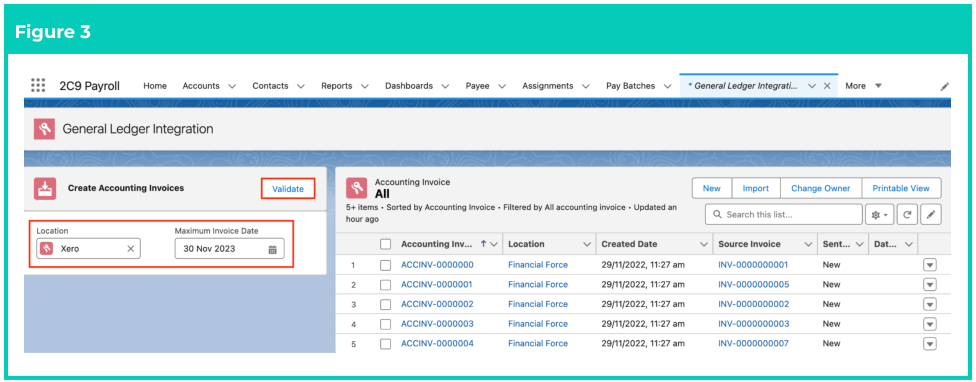Open the Dashboards tab dropdown chevron
976x382 pixels.
446,86
